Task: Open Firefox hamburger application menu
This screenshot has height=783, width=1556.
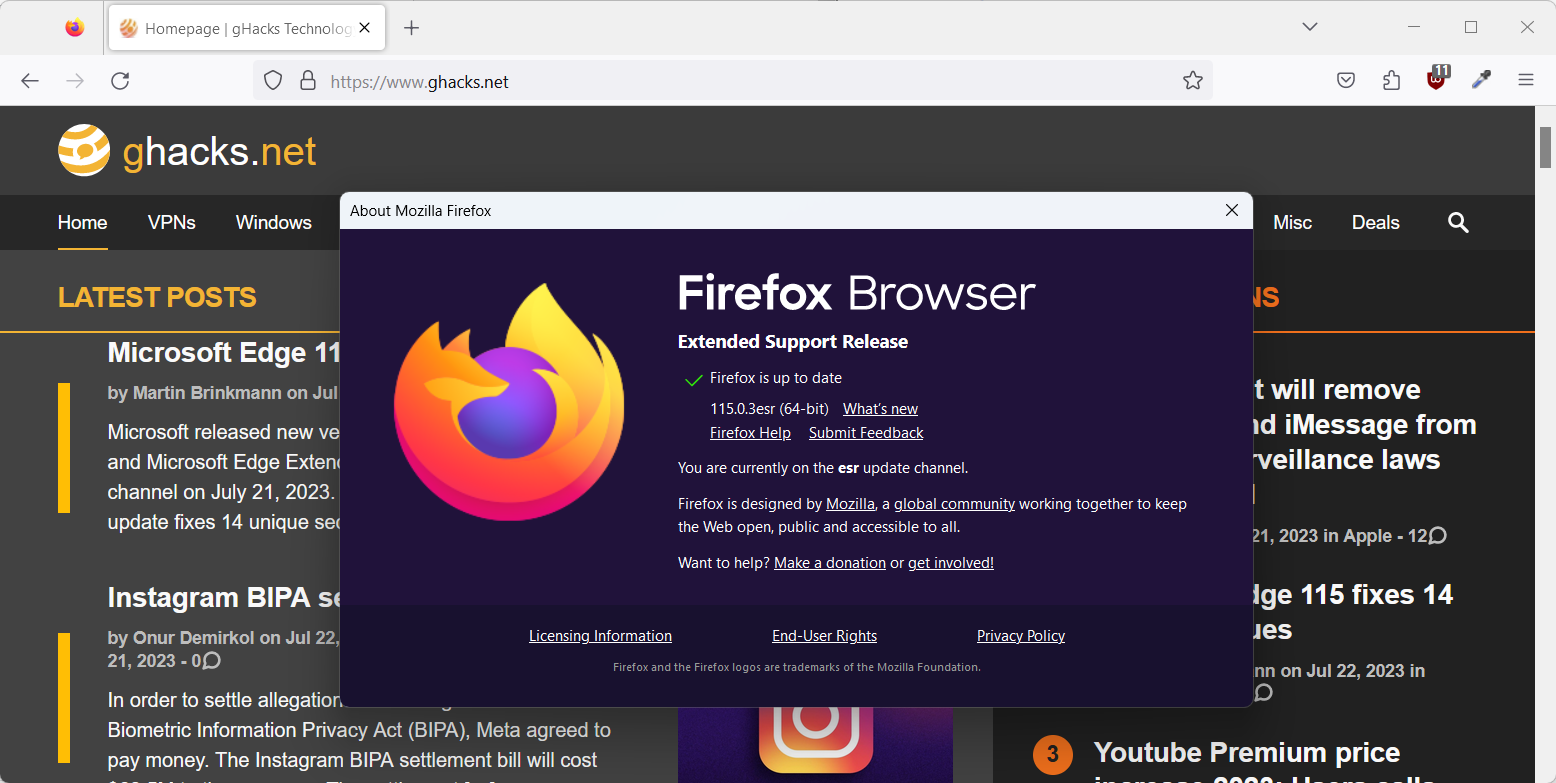Action: (1526, 81)
